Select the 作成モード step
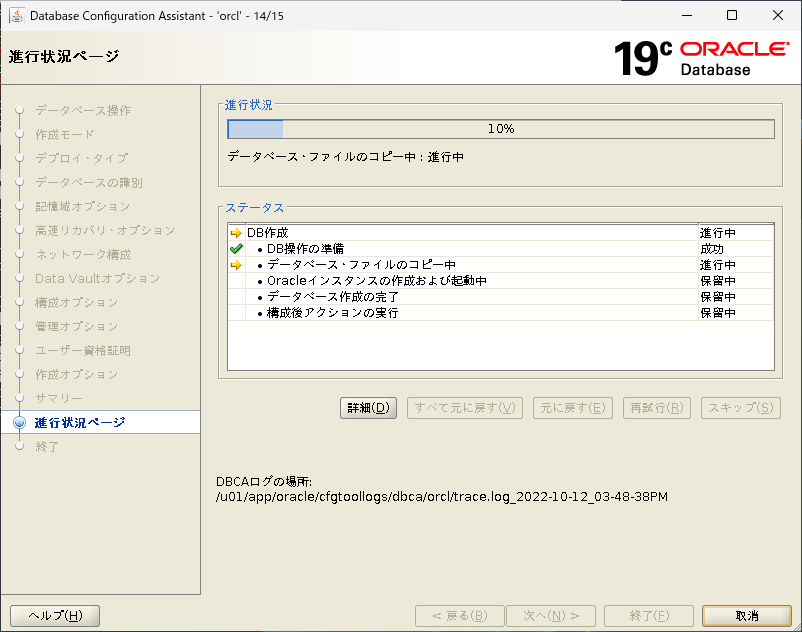802x632 pixels. (64, 134)
